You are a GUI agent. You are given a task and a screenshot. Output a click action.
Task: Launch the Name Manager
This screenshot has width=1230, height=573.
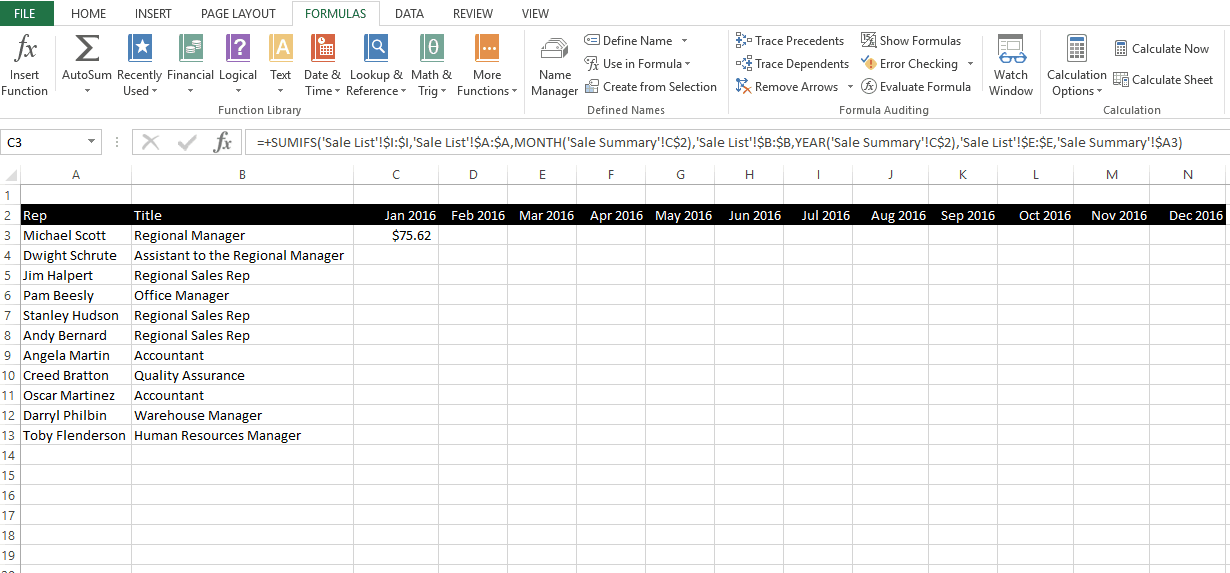[554, 66]
